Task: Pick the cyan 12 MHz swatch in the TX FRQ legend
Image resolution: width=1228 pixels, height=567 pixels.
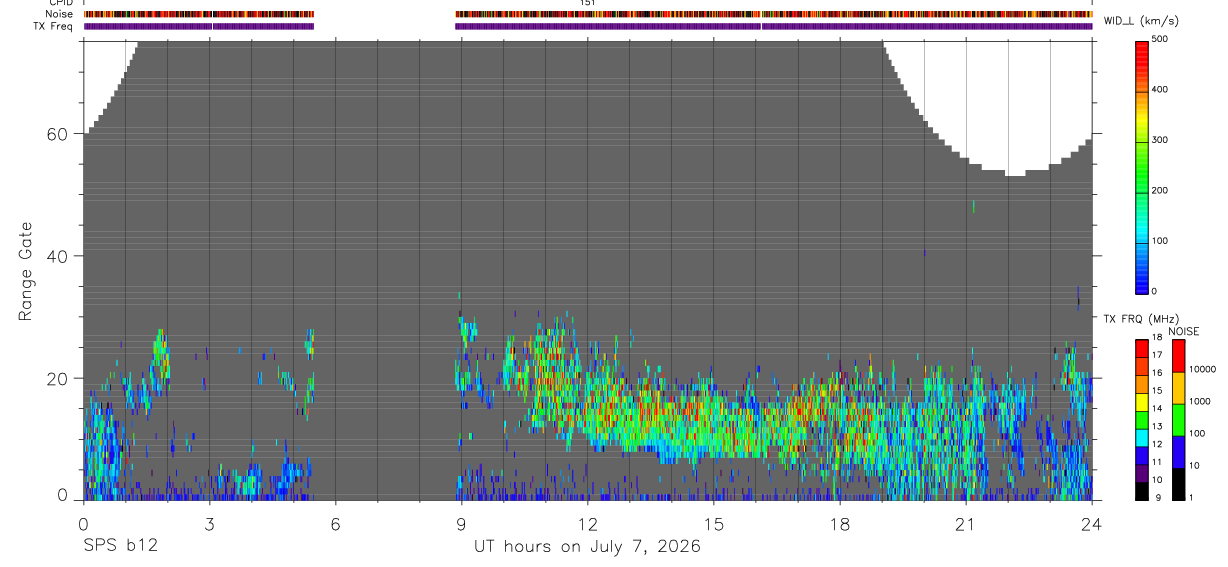Action: coord(1141,438)
